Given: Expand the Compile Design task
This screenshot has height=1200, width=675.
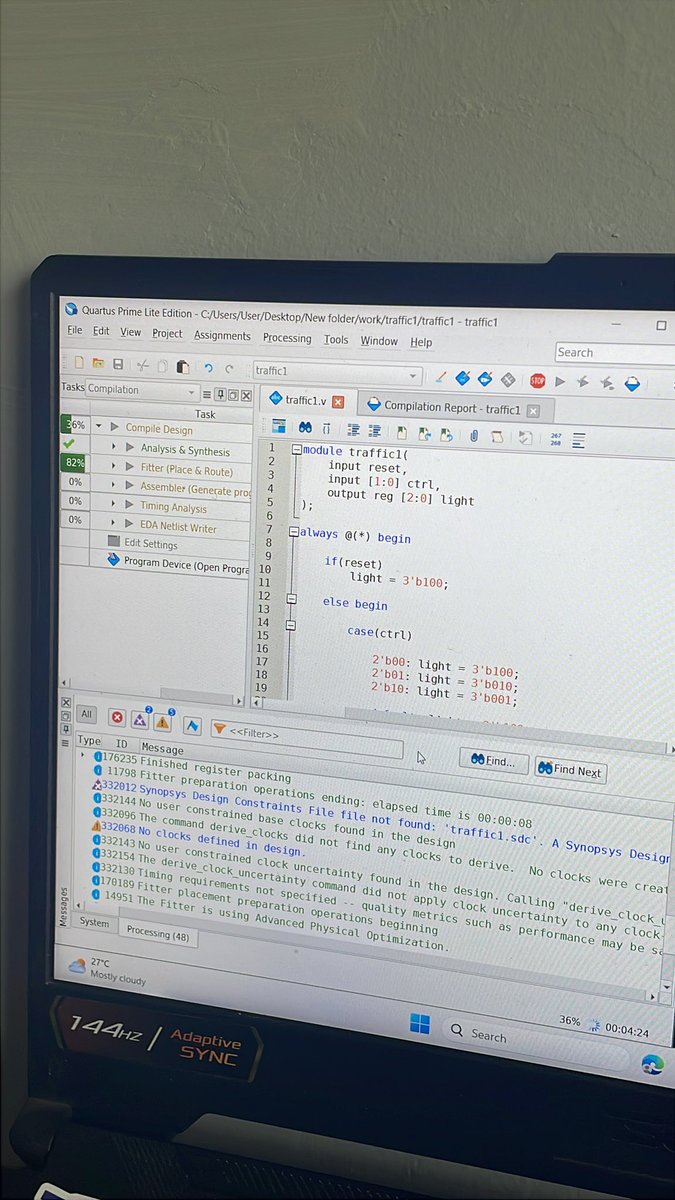Looking at the screenshot, I should tap(99, 426).
